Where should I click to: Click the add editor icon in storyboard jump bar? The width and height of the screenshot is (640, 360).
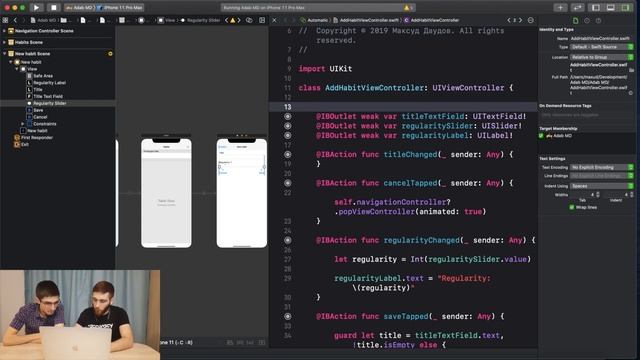coord(262,20)
